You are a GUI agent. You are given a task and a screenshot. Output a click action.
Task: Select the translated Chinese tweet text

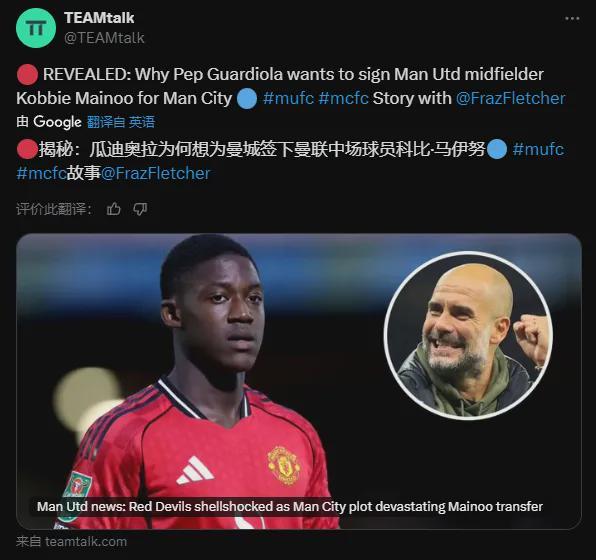291,161
